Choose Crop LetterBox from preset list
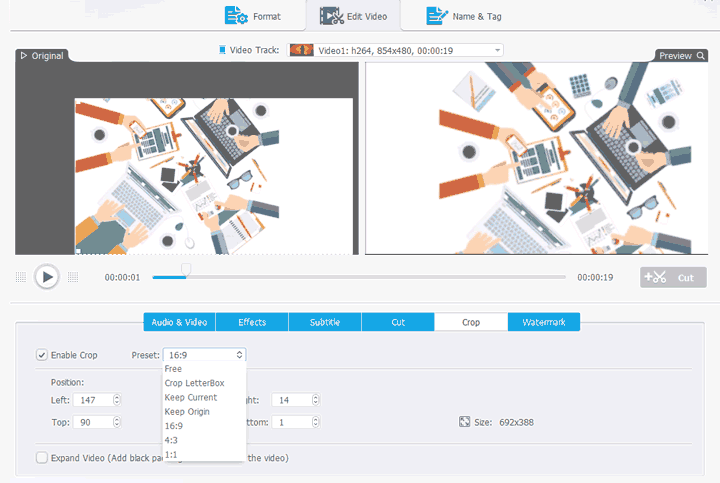This screenshot has width=720, height=483. (x=196, y=383)
